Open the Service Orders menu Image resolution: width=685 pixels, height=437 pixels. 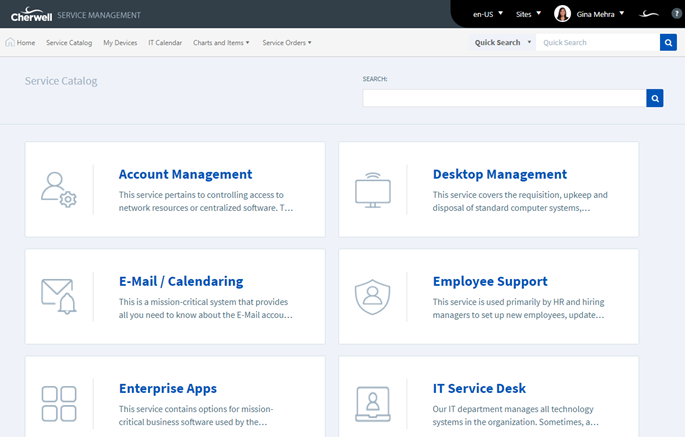pos(287,43)
